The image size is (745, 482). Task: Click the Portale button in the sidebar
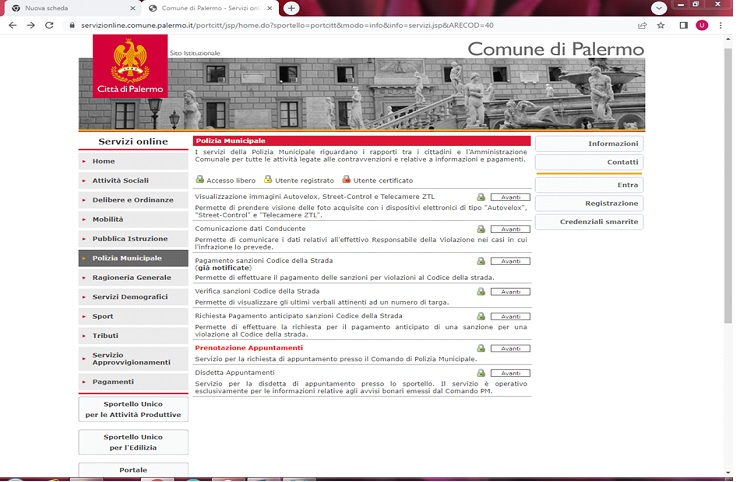point(133,470)
